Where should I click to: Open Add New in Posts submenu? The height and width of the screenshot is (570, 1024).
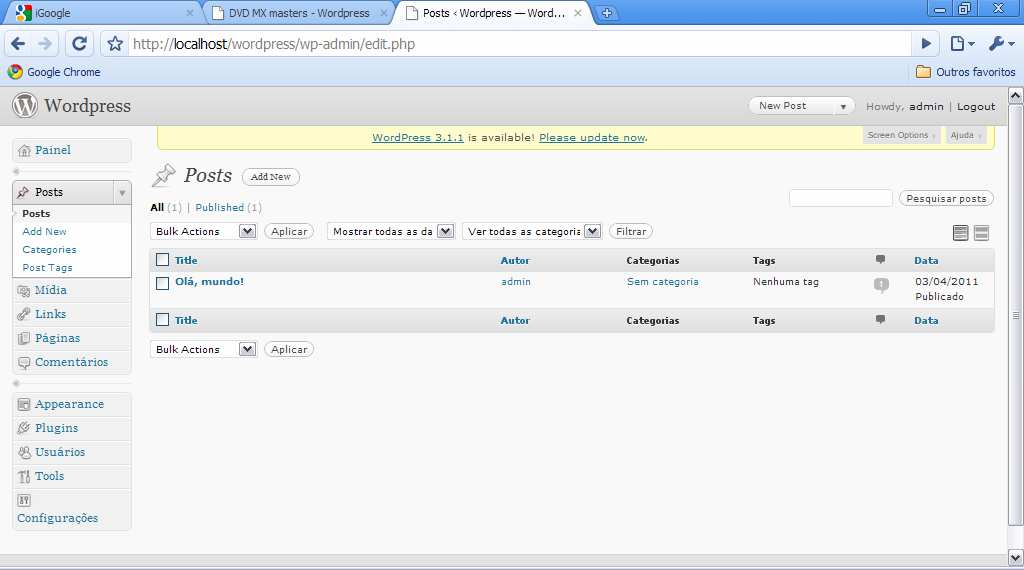[x=44, y=231]
